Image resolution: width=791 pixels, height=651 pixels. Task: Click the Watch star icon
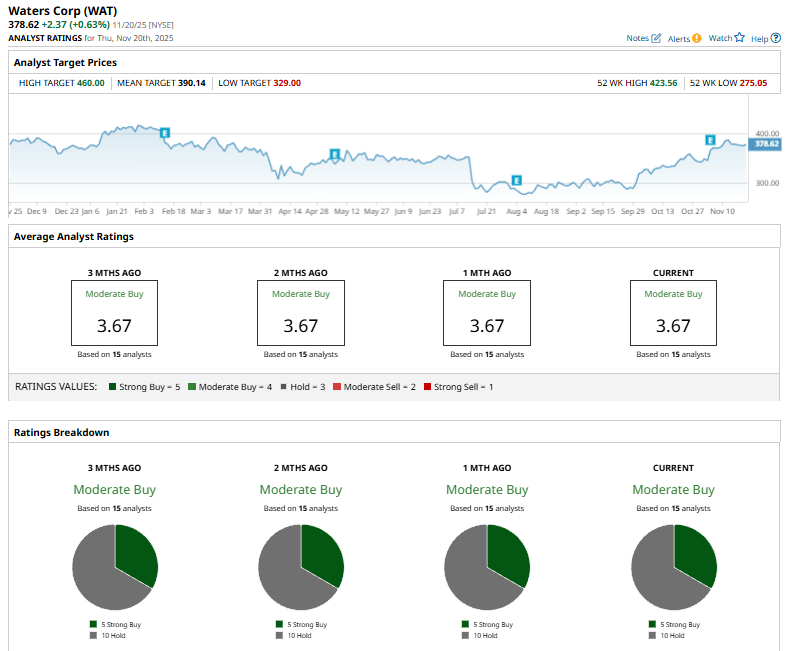[x=739, y=38]
